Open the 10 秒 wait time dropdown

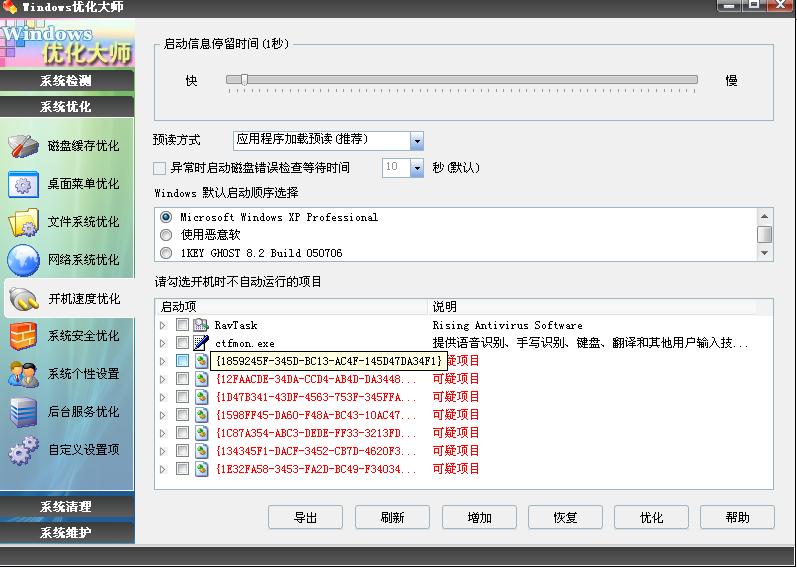click(x=416, y=168)
